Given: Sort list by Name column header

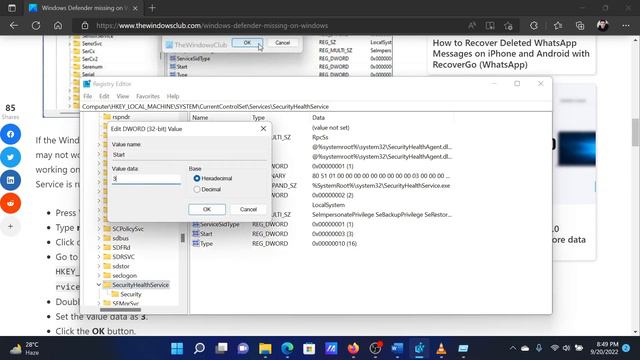Looking at the screenshot, I should coord(200,118).
